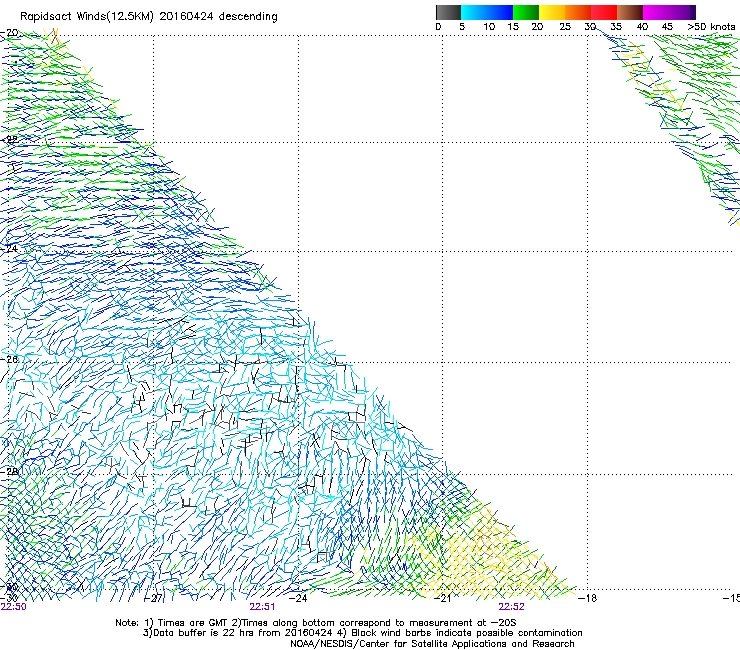Click the longitude axis label "-21"

(x=442, y=599)
